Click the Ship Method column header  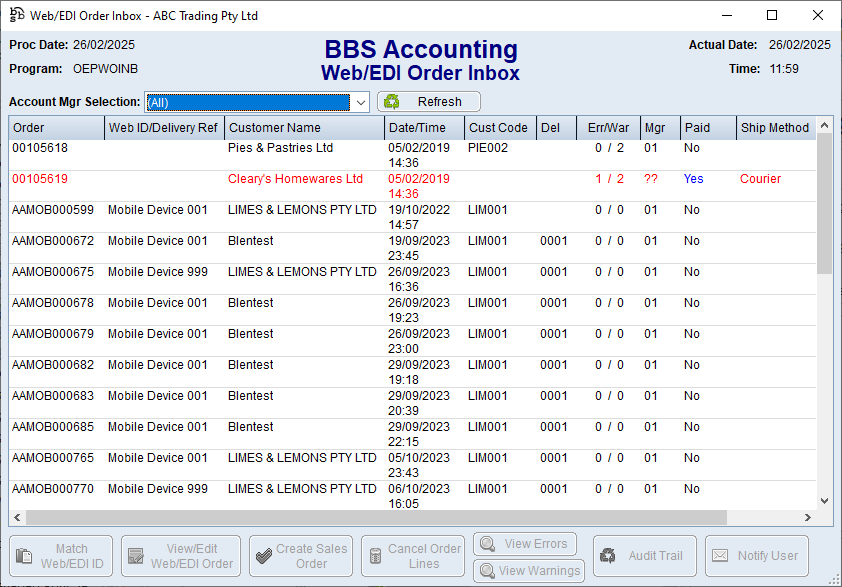[x=775, y=128]
